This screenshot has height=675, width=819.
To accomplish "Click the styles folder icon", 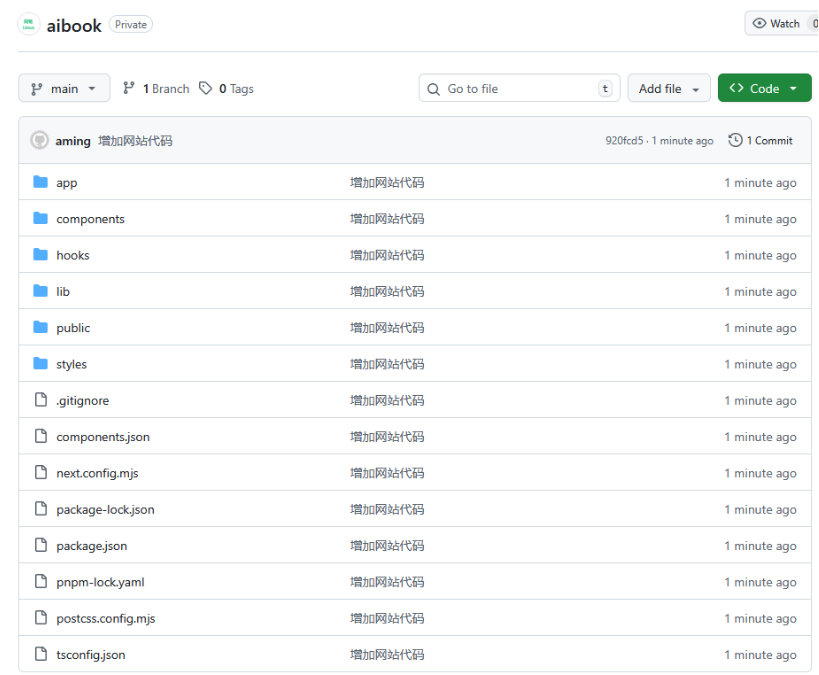I will coord(40,363).
